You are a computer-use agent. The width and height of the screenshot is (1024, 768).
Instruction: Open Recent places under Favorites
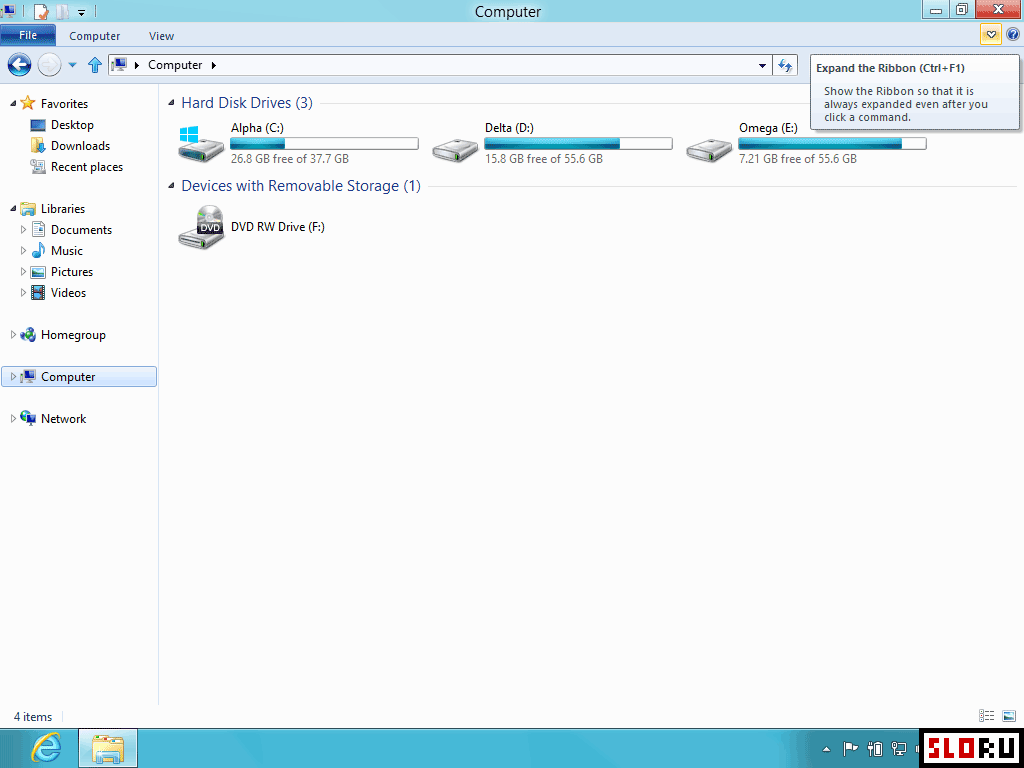point(87,167)
